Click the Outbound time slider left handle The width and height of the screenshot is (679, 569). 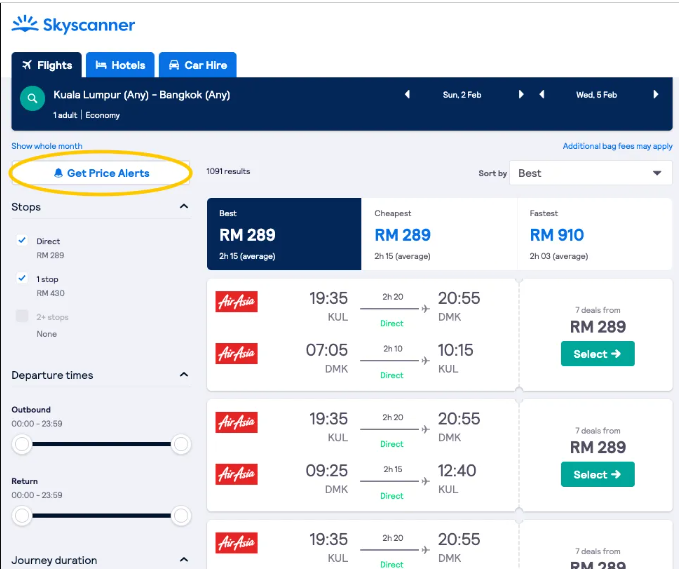(x=22, y=444)
